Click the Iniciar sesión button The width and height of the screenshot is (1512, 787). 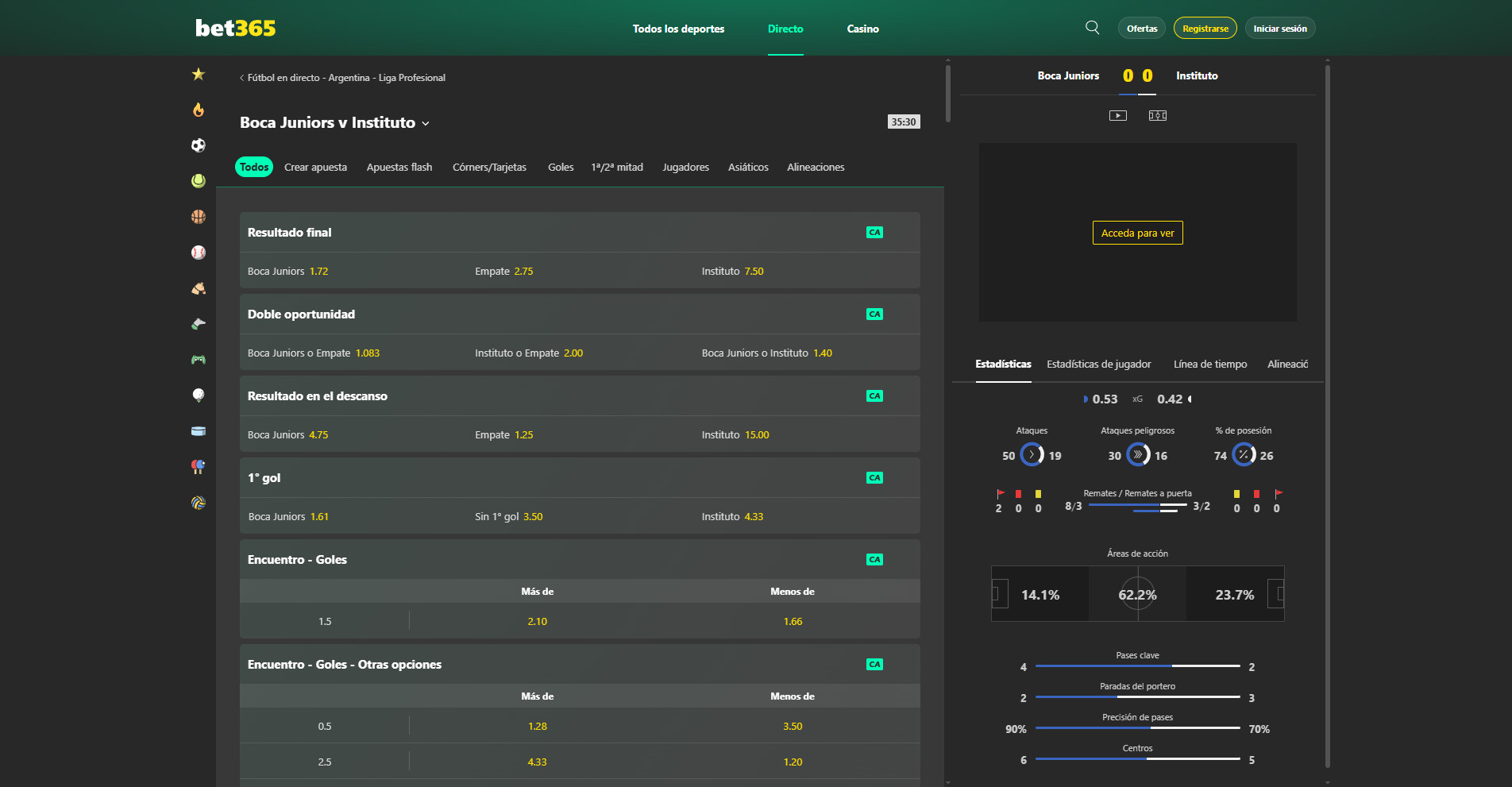1280,29
